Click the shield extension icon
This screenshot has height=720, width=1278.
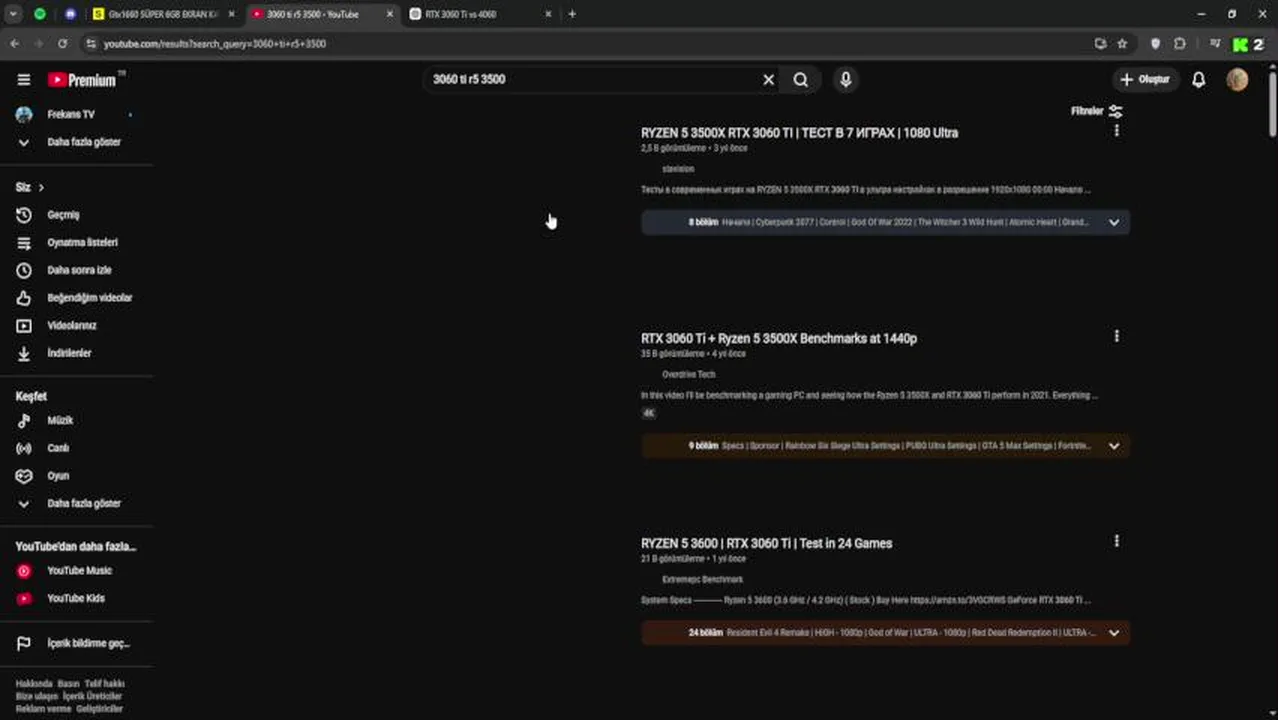tap(1156, 44)
